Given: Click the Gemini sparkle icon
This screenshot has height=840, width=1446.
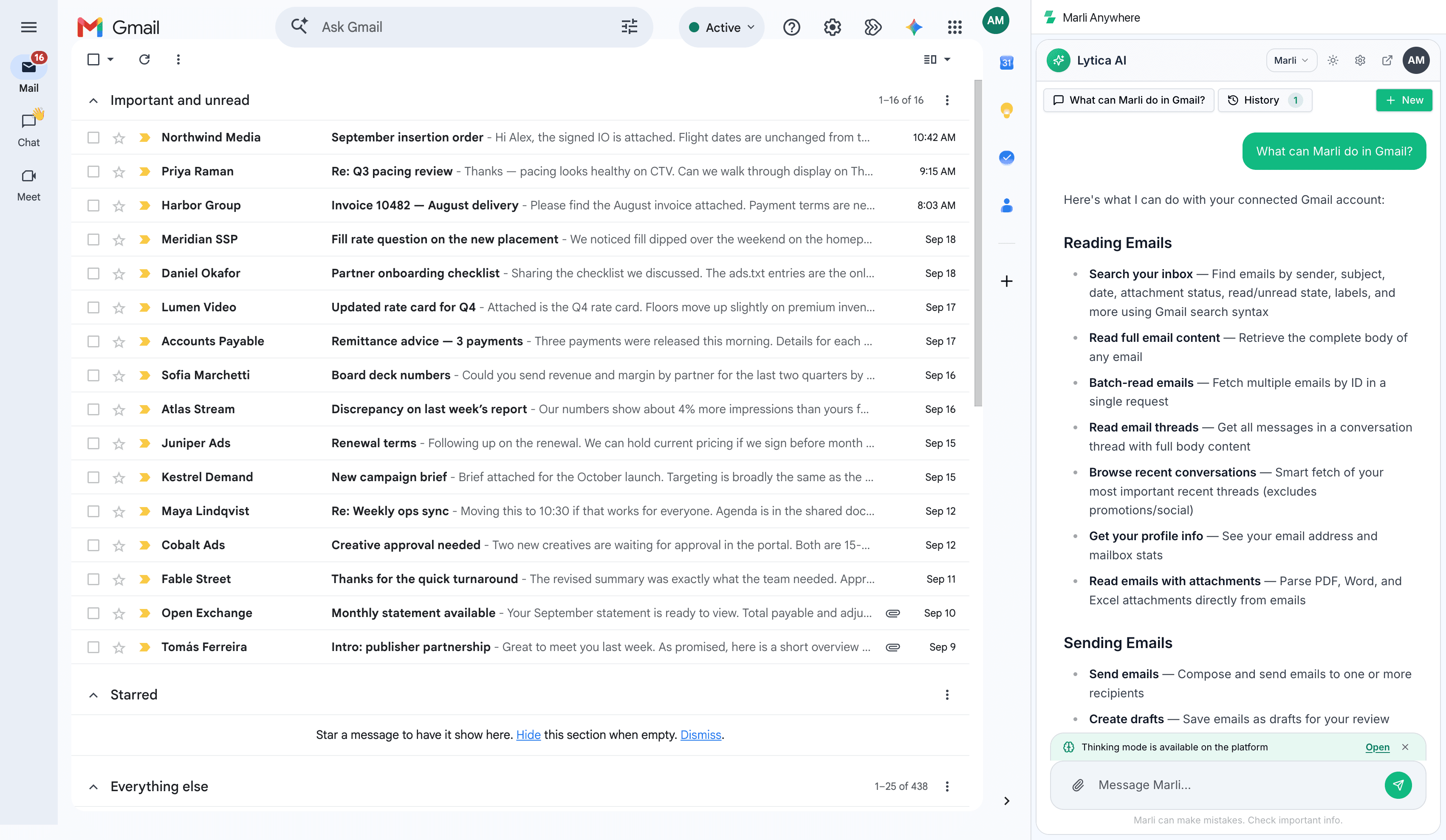Looking at the screenshot, I should tap(913, 27).
